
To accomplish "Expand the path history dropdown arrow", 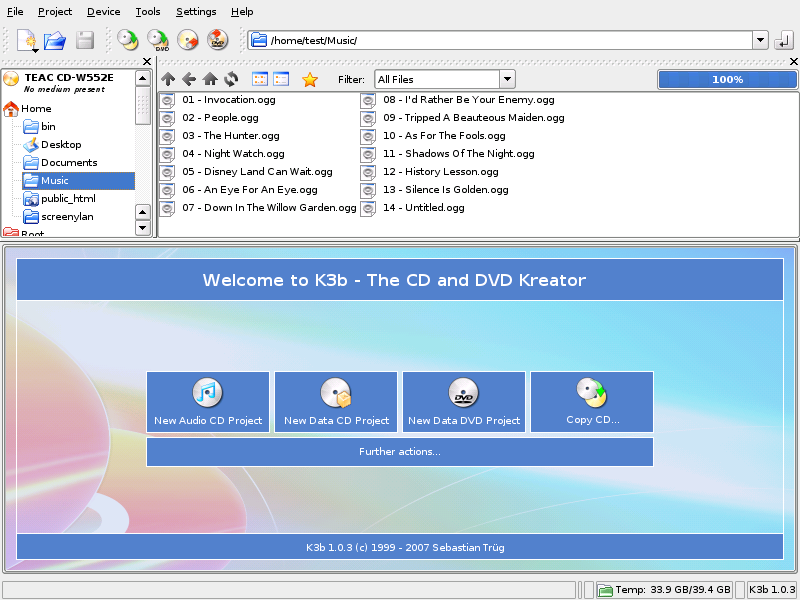I will [x=760, y=41].
